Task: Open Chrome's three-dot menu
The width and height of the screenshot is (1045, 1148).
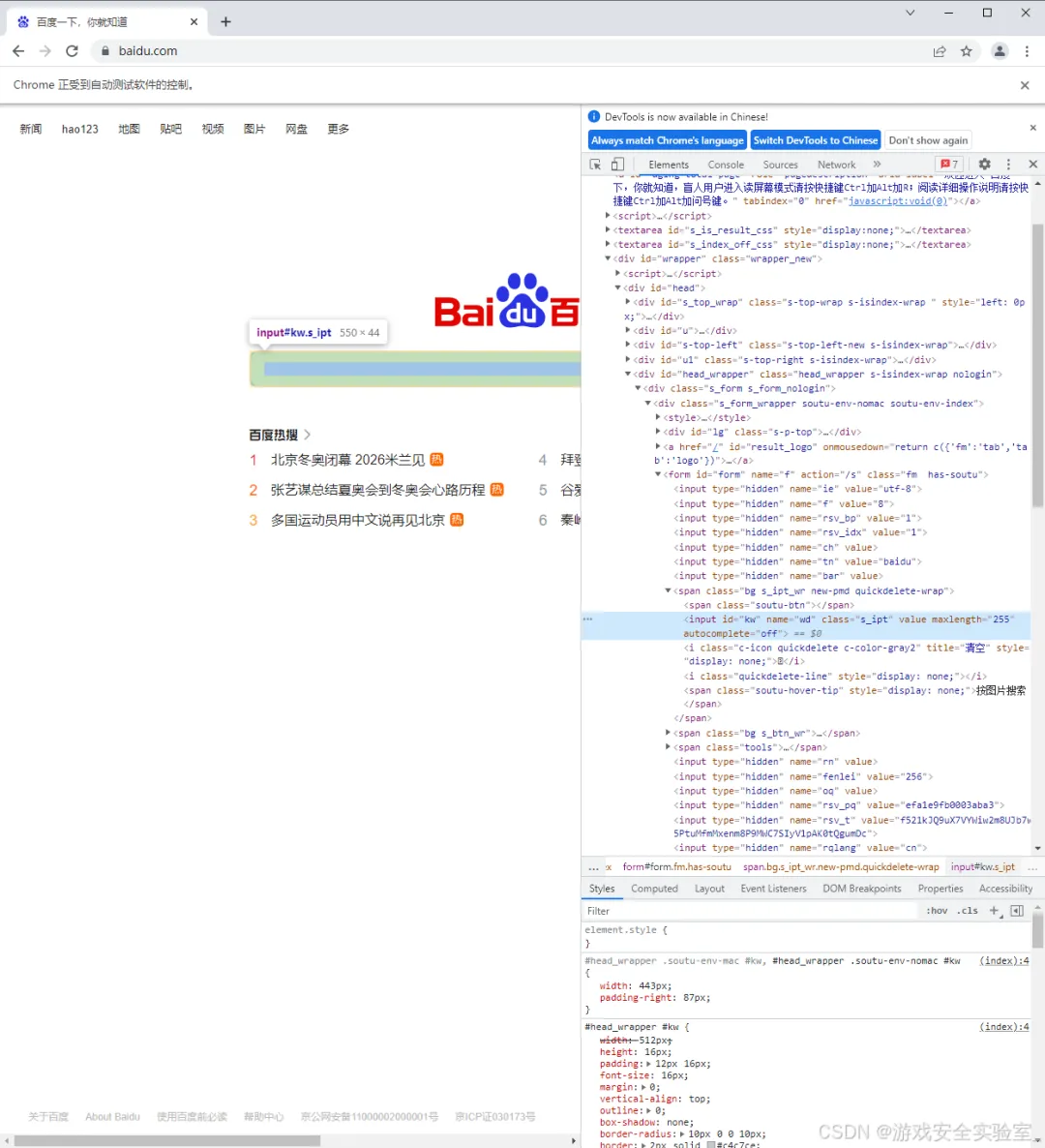Action: [1027, 51]
